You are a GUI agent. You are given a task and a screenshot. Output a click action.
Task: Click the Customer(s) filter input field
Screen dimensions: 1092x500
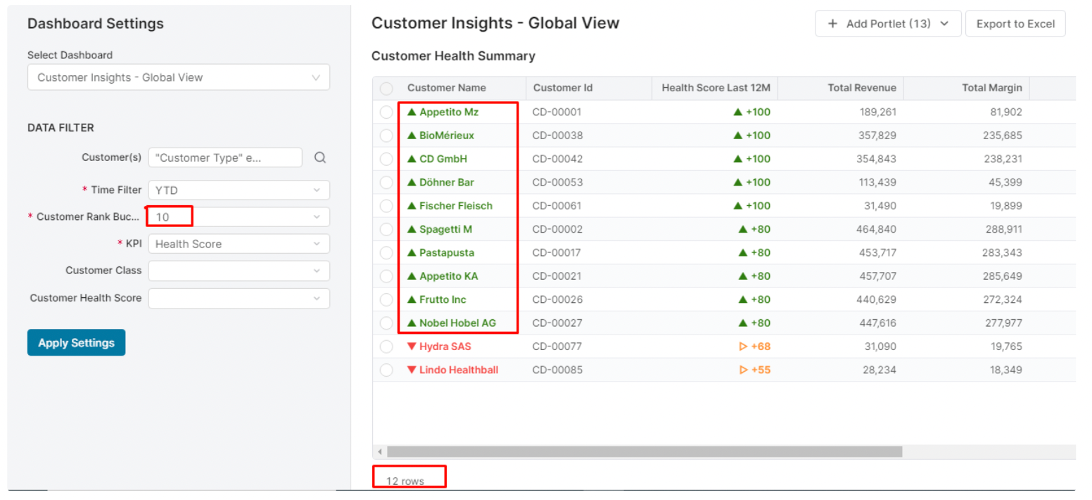[226, 158]
